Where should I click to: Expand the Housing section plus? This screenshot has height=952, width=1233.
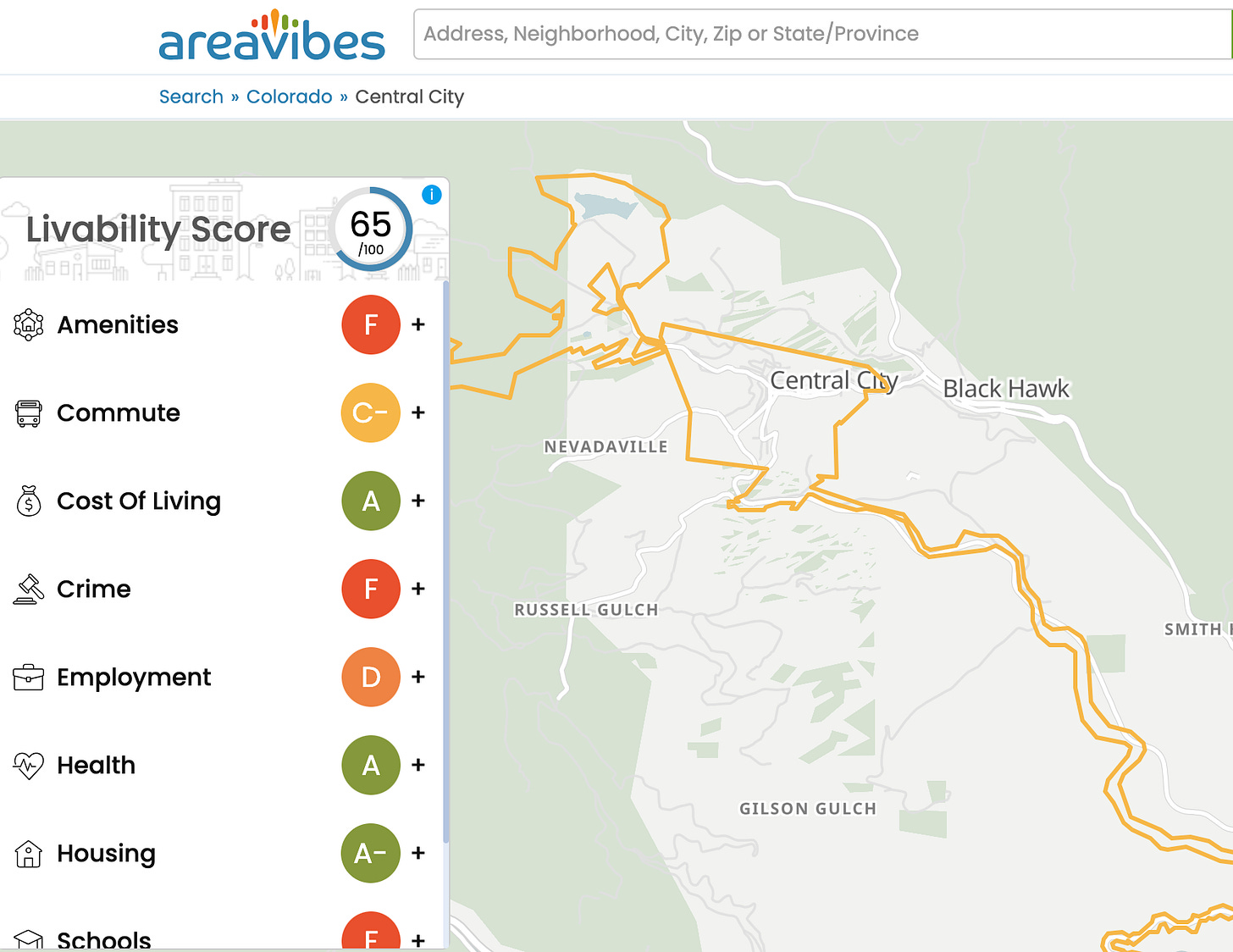tap(418, 853)
